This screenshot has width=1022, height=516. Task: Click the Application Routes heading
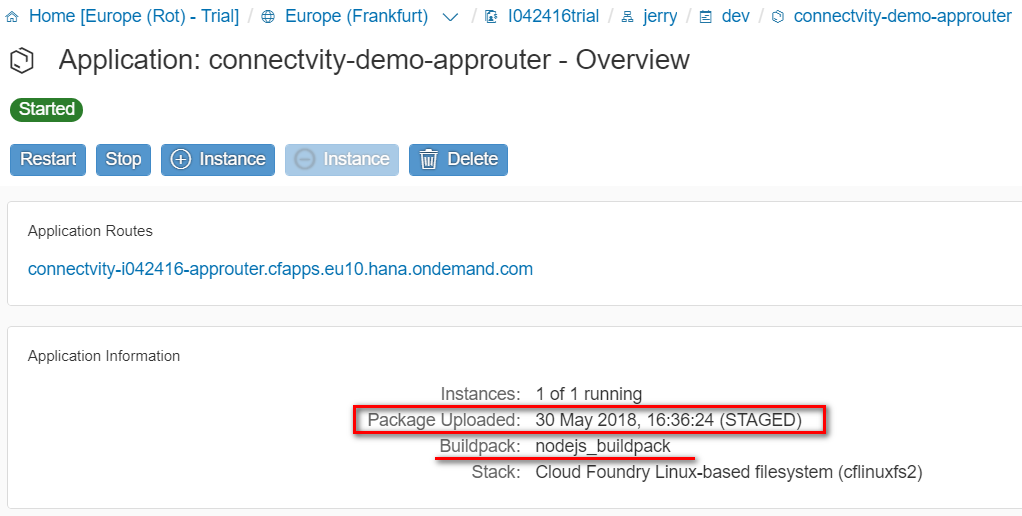[x=90, y=231]
